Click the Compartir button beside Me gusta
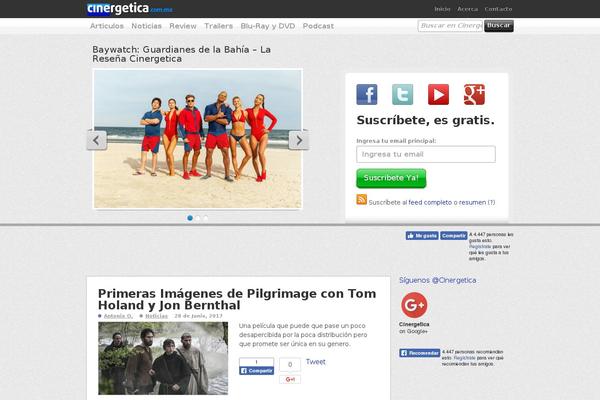The height and width of the screenshot is (400, 600). 453,236
